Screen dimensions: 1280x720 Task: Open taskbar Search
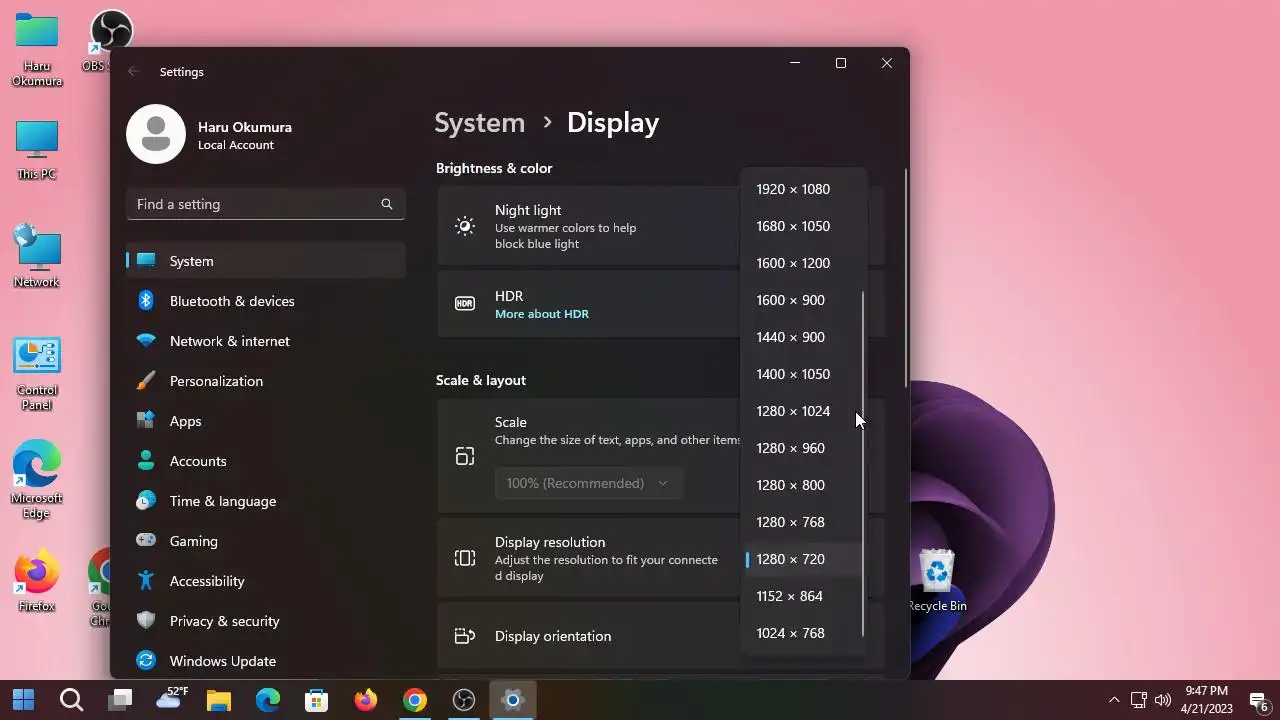[x=72, y=700]
